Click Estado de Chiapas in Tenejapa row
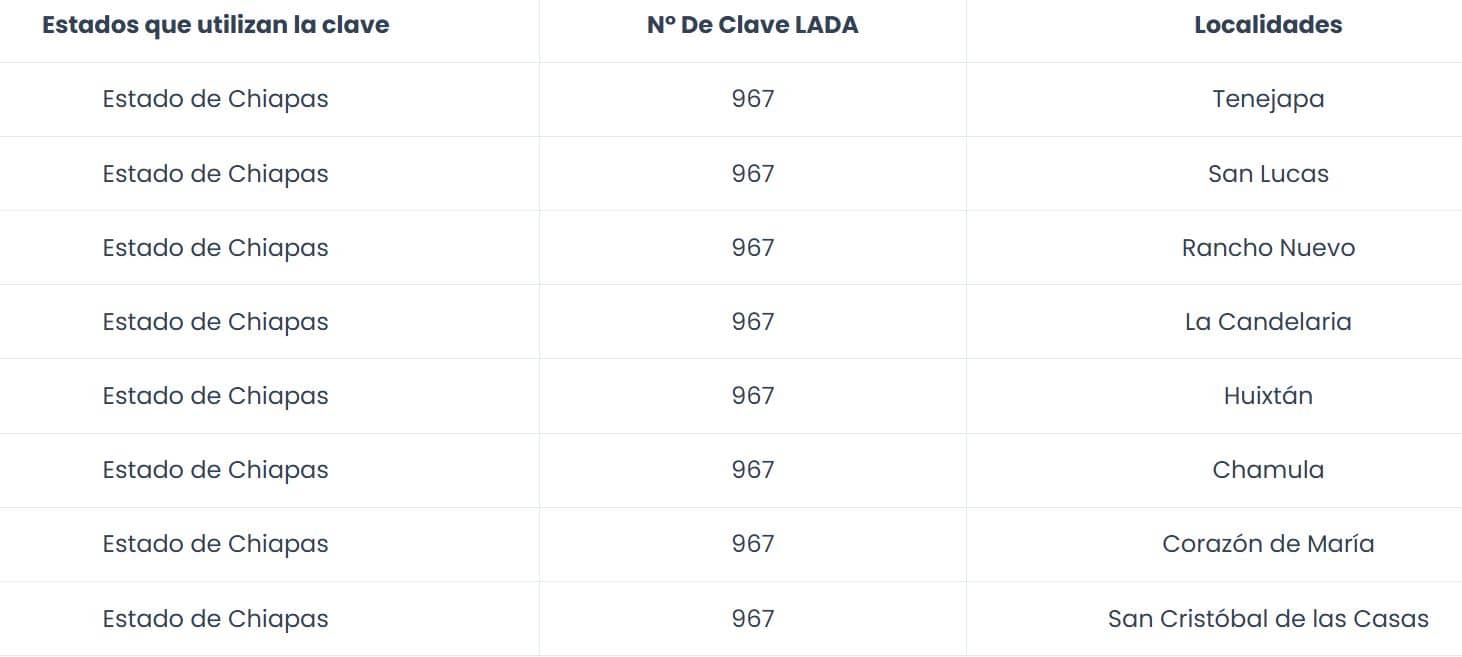This screenshot has width=1462, height=657. click(216, 99)
